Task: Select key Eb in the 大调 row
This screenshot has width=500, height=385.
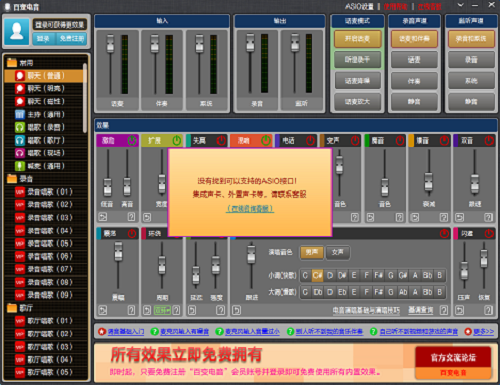Action: (342, 292)
